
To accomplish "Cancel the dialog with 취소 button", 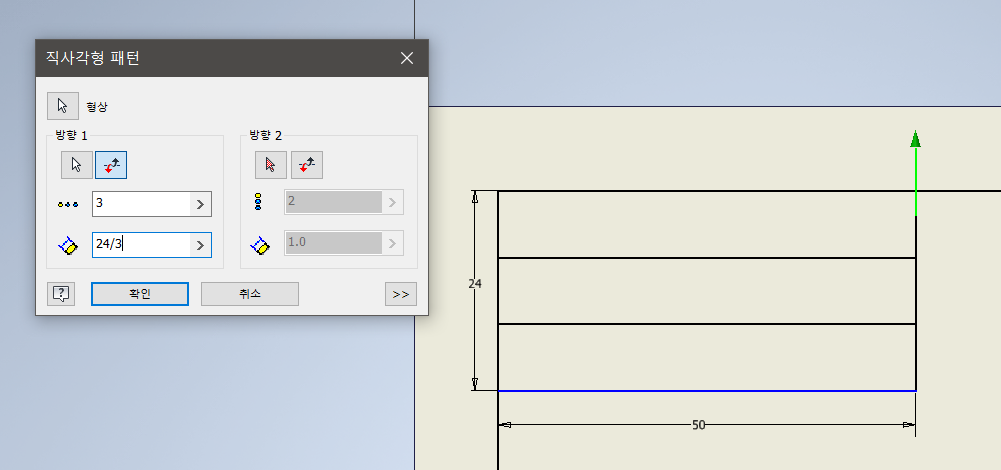I will coord(250,294).
